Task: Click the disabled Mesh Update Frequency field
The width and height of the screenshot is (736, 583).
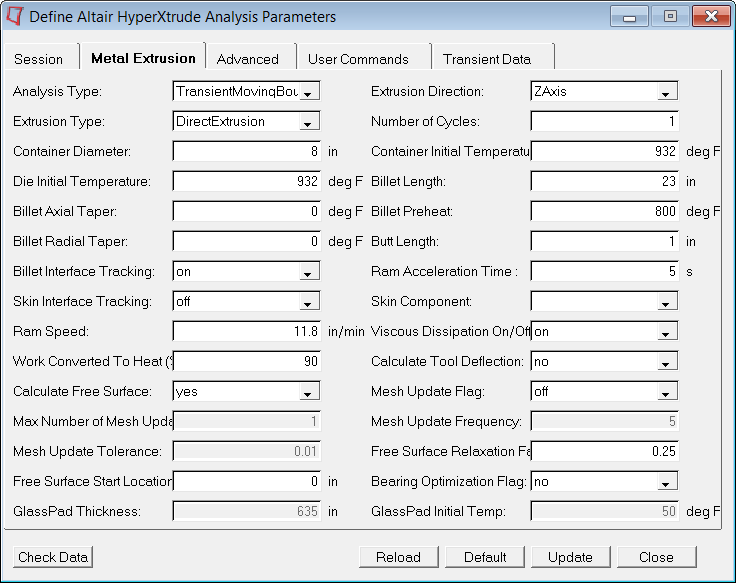Action: coord(605,422)
